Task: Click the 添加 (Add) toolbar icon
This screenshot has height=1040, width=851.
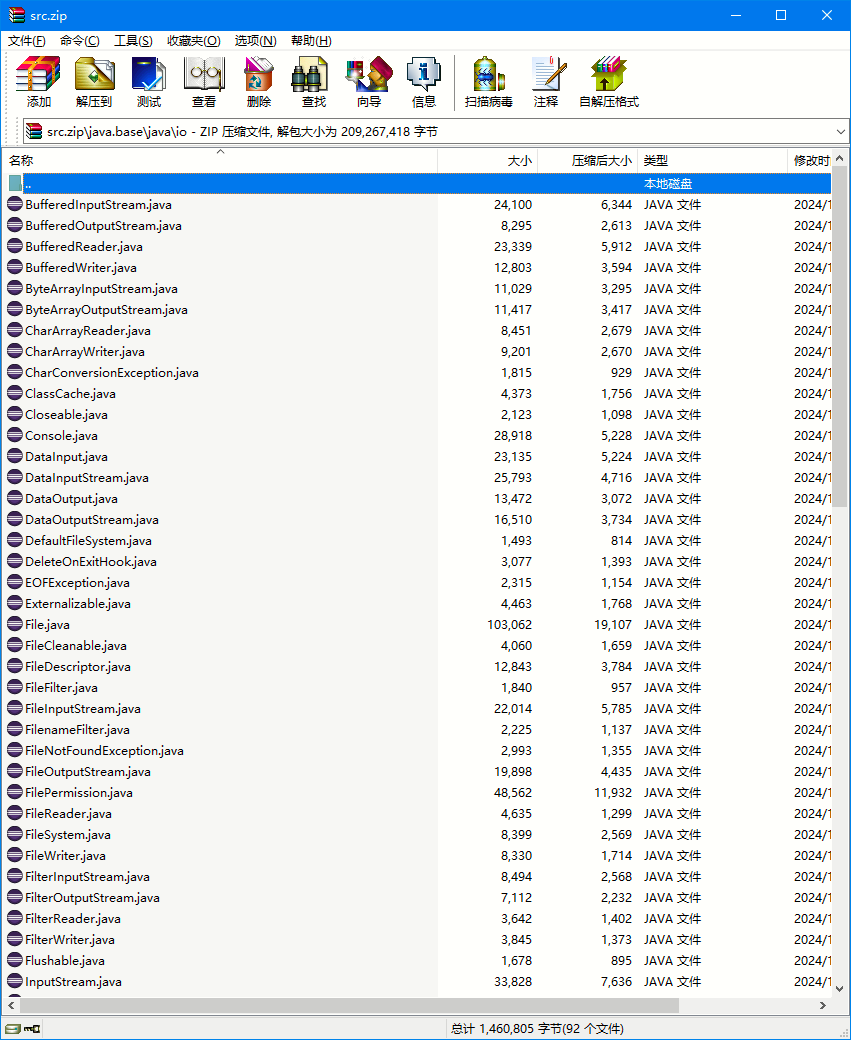Action: [39, 82]
